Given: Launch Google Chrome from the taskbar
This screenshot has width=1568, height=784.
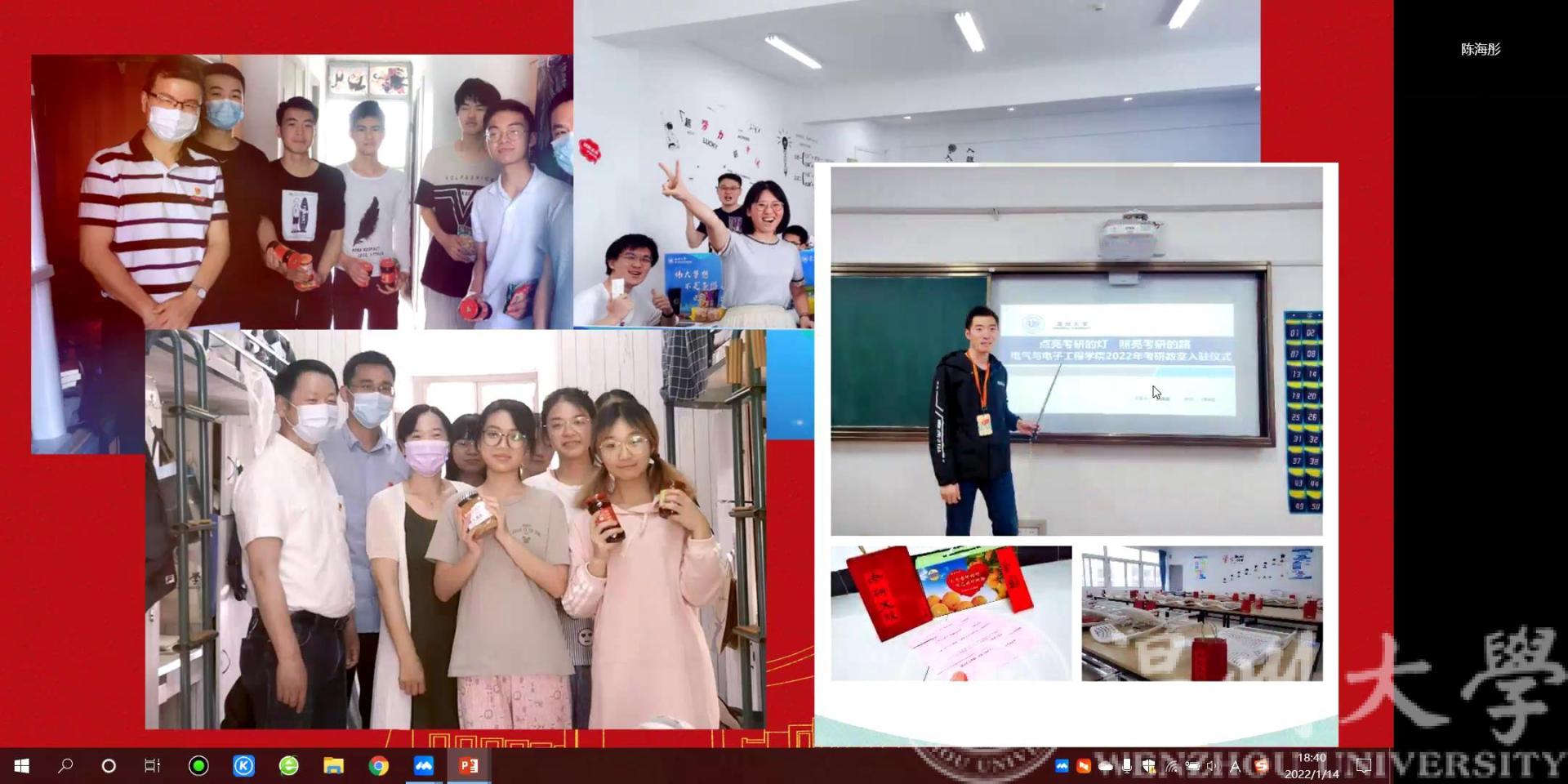Looking at the screenshot, I should [x=378, y=766].
